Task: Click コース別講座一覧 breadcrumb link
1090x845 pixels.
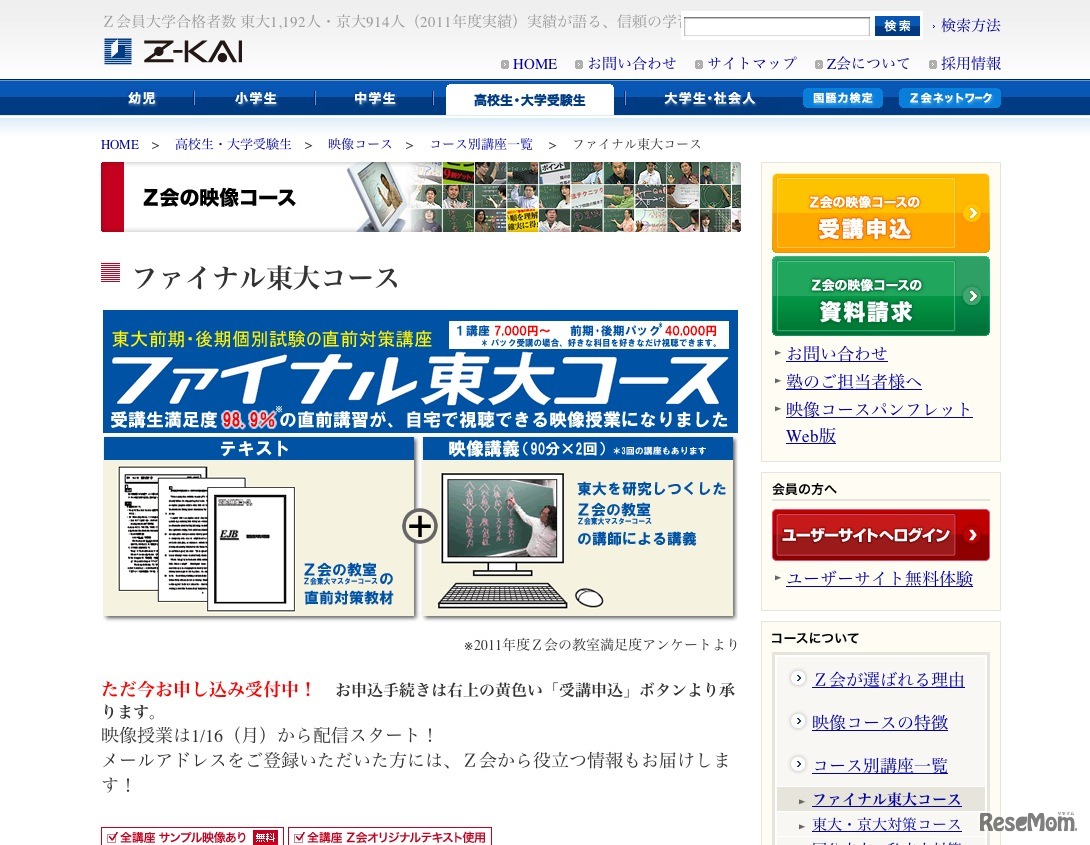Action: tap(481, 145)
